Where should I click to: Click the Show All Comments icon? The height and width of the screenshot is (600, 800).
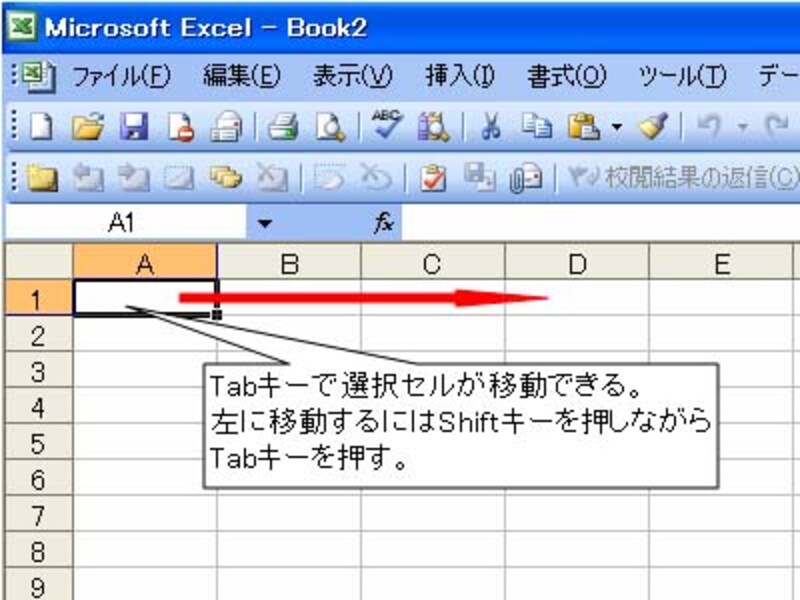[x=226, y=177]
